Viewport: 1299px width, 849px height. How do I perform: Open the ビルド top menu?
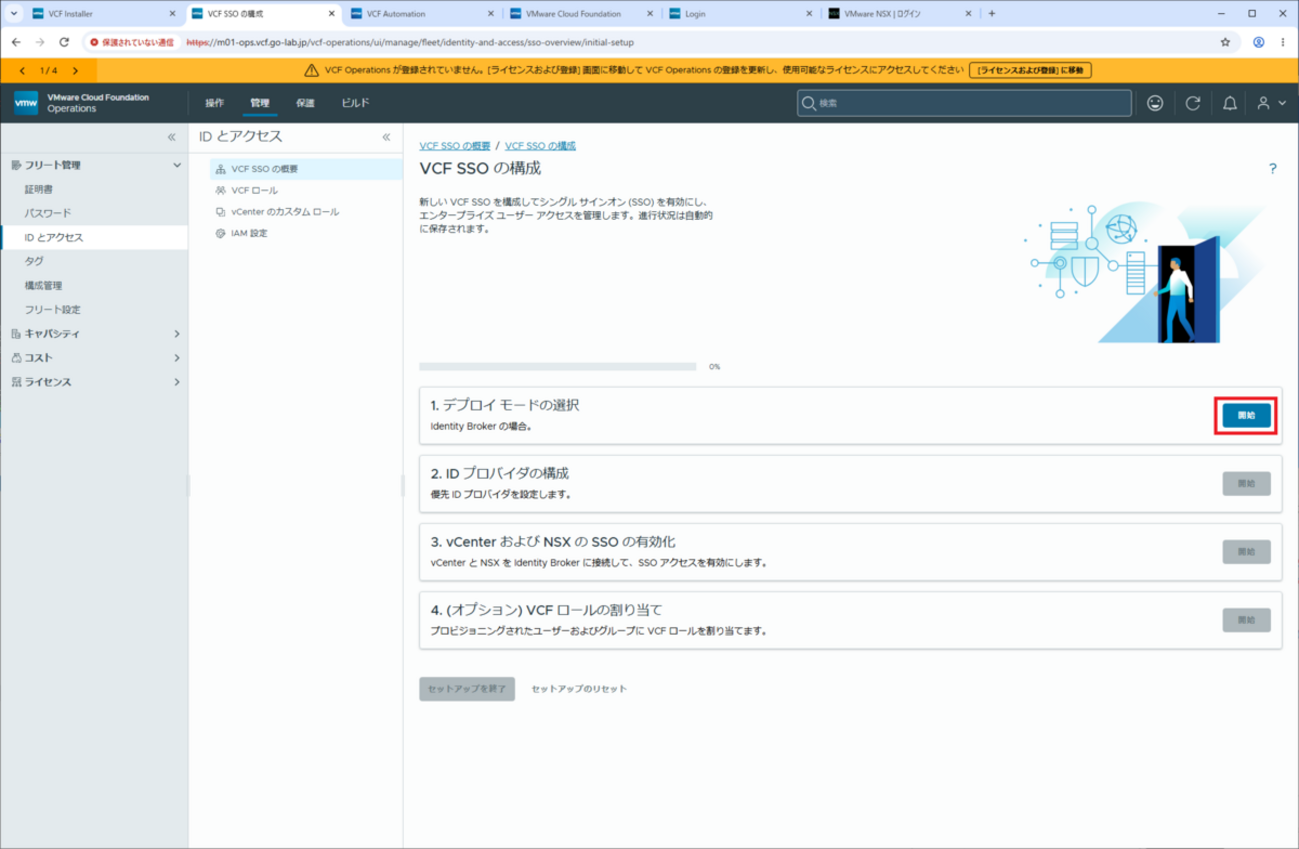coord(355,103)
